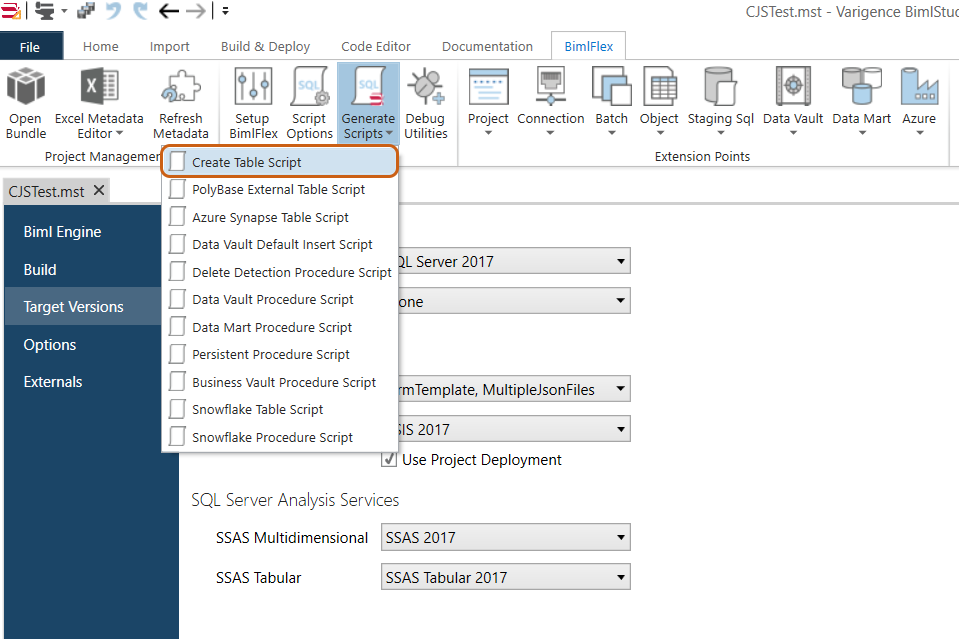Open the Connection extension point menu
The width and height of the screenshot is (959, 639).
550,102
